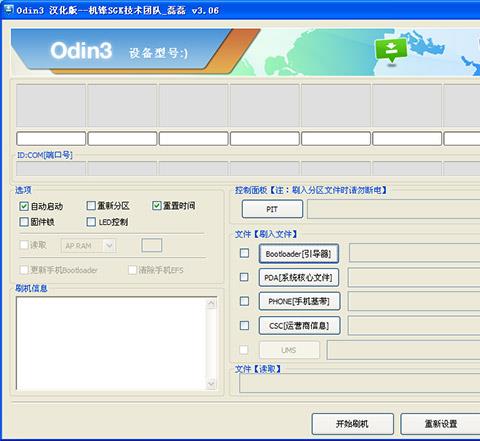480x441 pixels.
Task: Click the 设备型号:) banner text
Action: point(158,53)
